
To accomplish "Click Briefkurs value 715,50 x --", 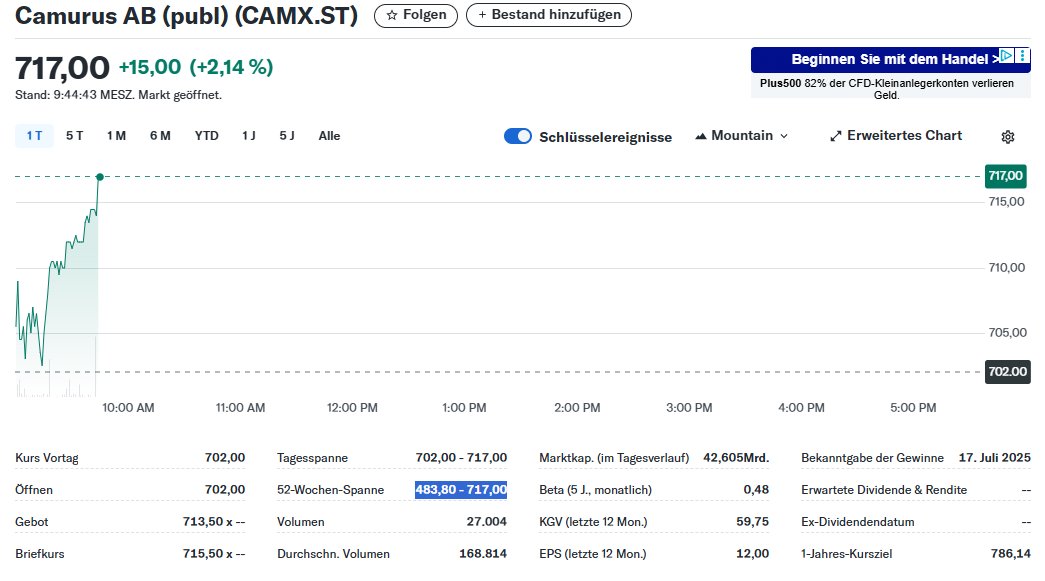I will pyautogui.click(x=214, y=554).
